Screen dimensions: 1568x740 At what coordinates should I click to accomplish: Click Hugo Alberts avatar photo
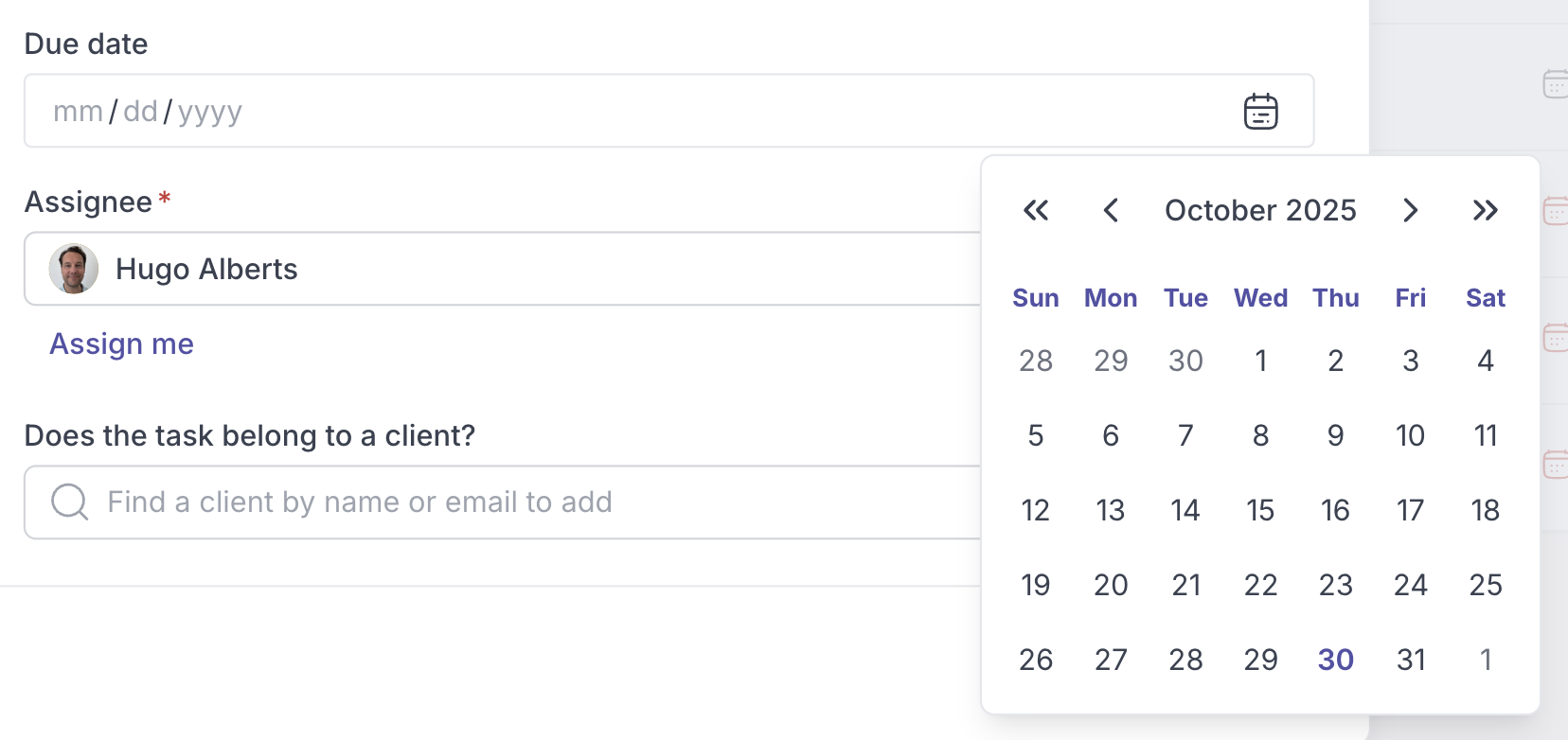74,269
